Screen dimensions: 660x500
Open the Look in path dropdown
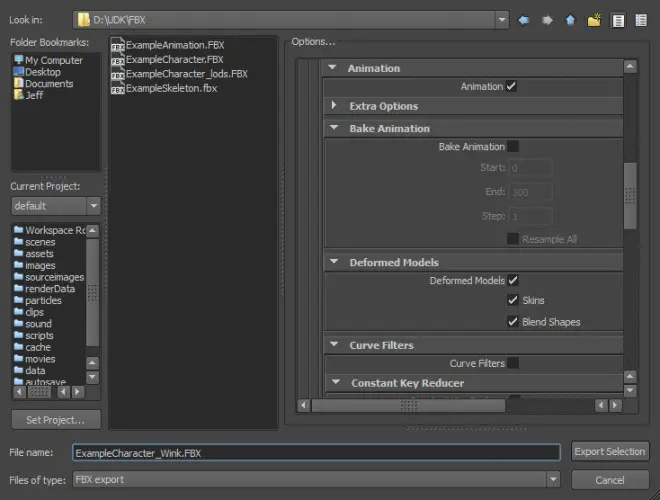(502, 20)
